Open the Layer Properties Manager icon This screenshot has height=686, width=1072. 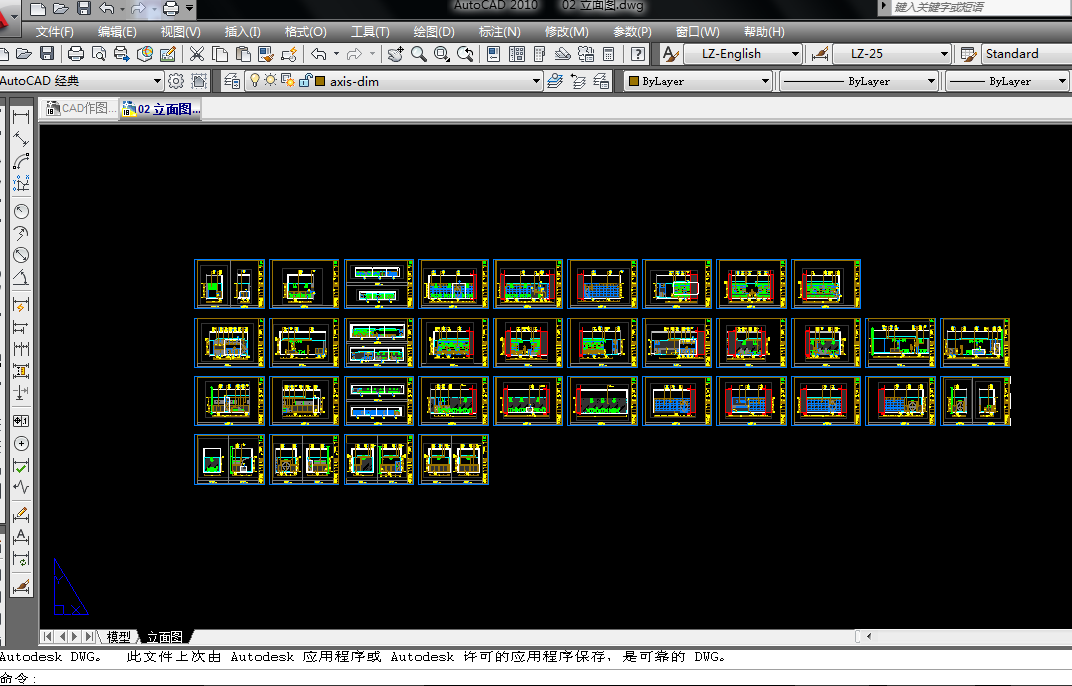[x=232, y=81]
